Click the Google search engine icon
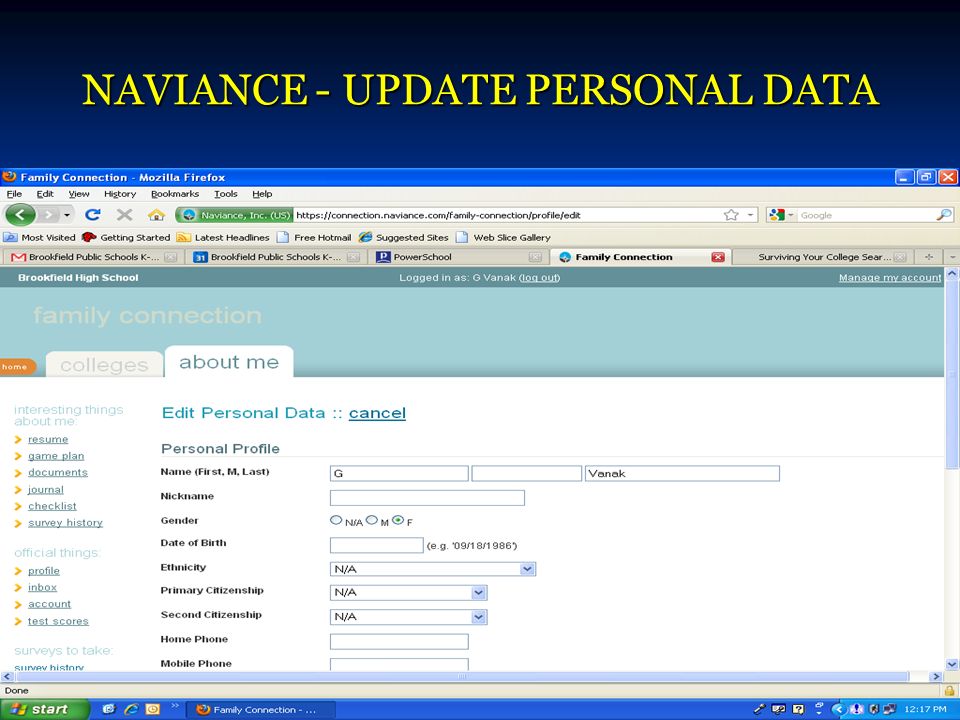This screenshot has width=960, height=720. coord(776,215)
